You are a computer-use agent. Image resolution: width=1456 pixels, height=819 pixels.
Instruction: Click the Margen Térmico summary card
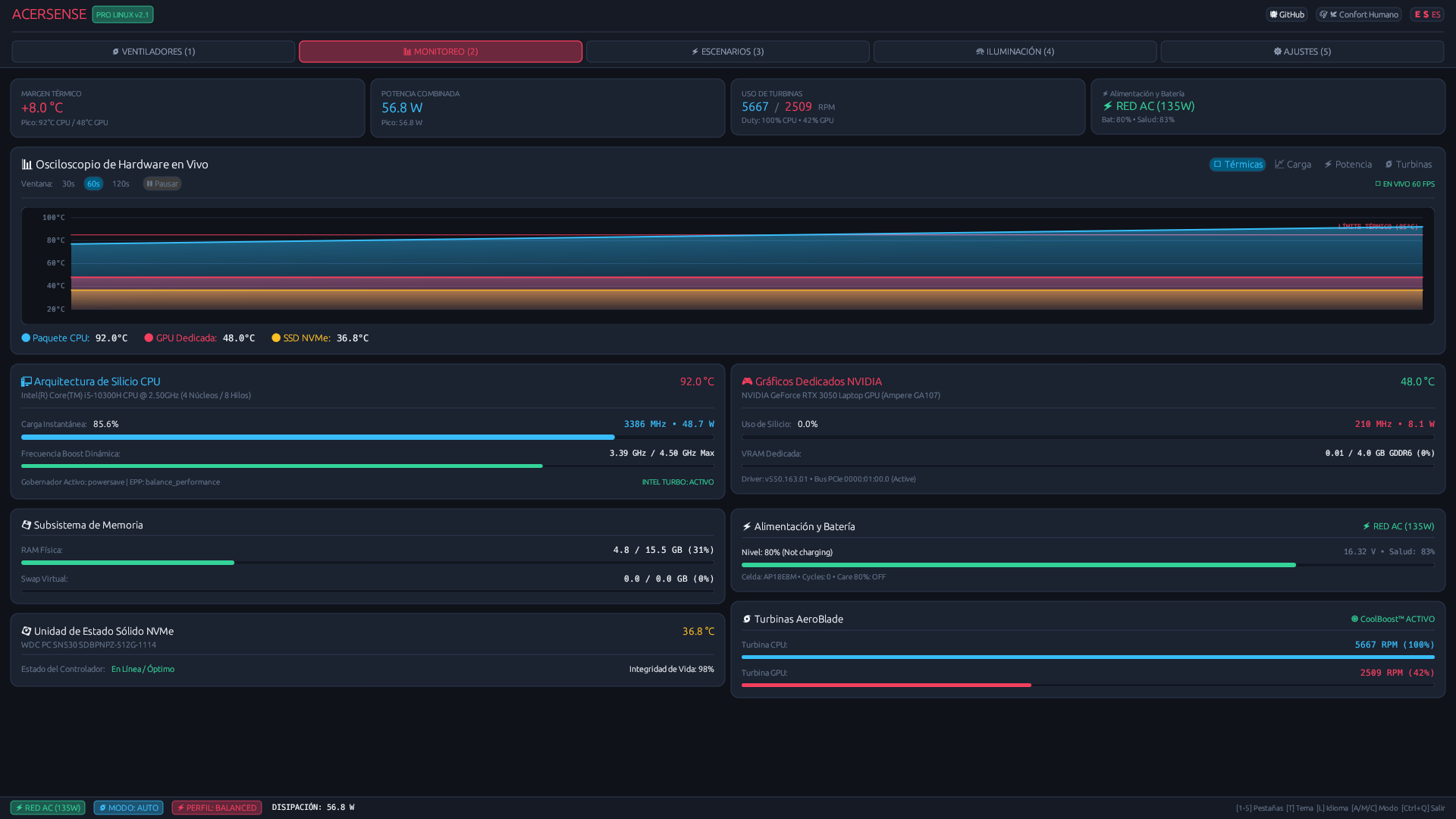(x=187, y=108)
